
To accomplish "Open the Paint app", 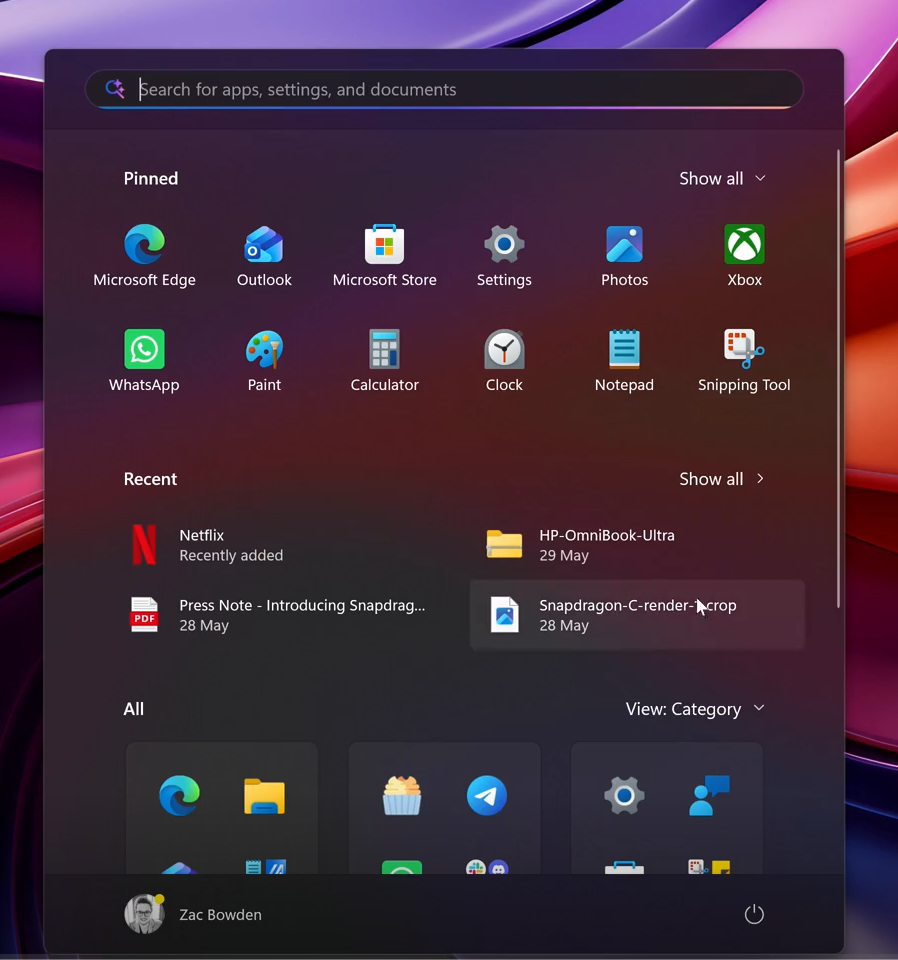I will pyautogui.click(x=264, y=361).
